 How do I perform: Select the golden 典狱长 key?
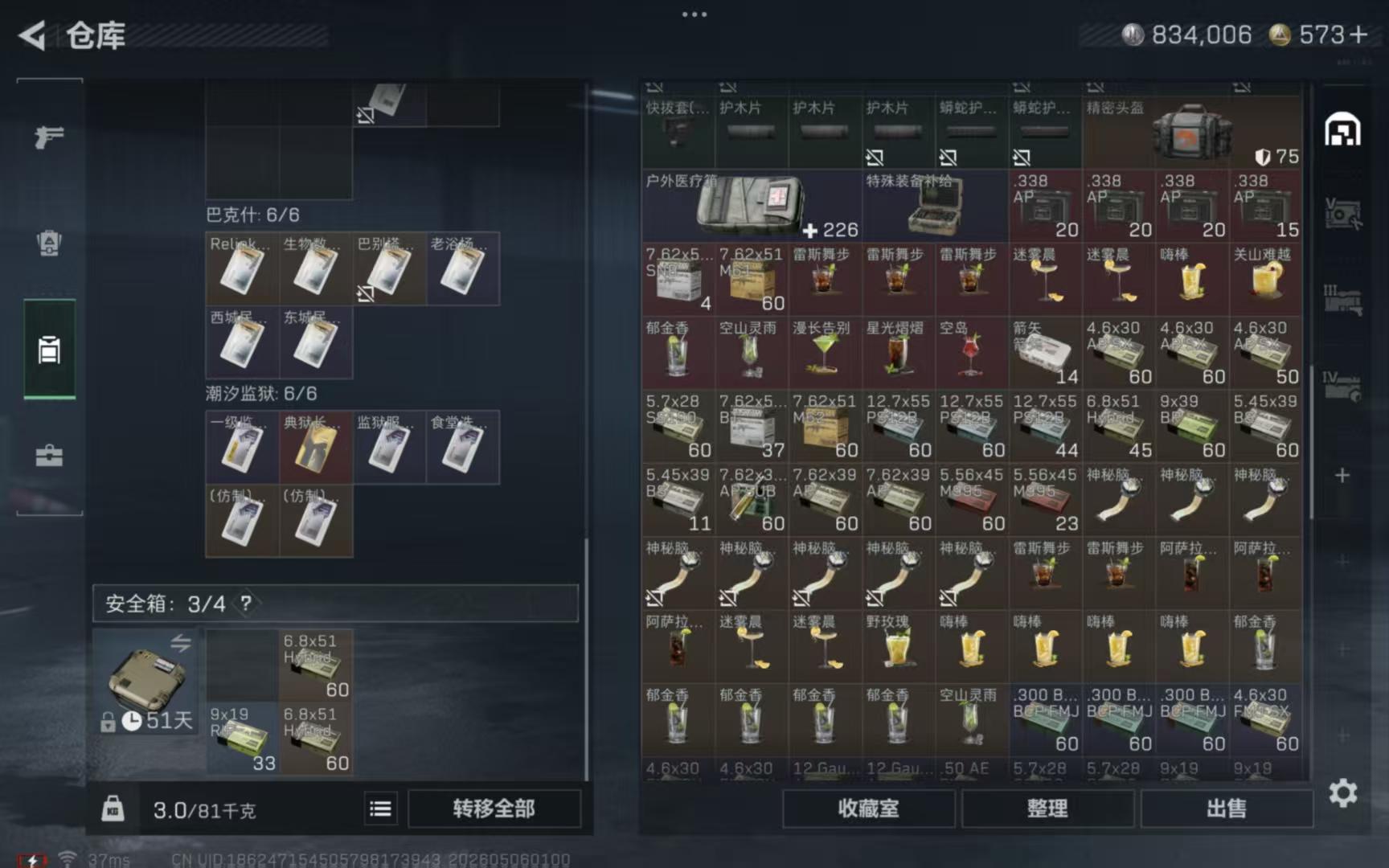pos(315,448)
